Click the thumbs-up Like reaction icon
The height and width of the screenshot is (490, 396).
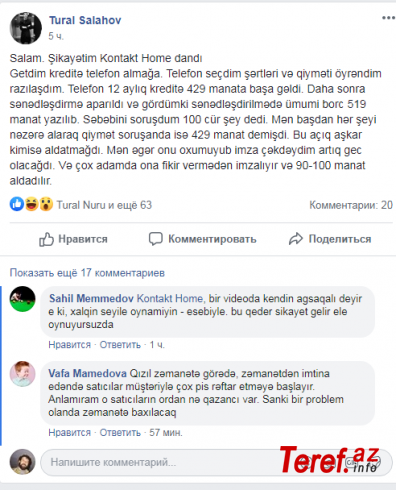pos(17,204)
